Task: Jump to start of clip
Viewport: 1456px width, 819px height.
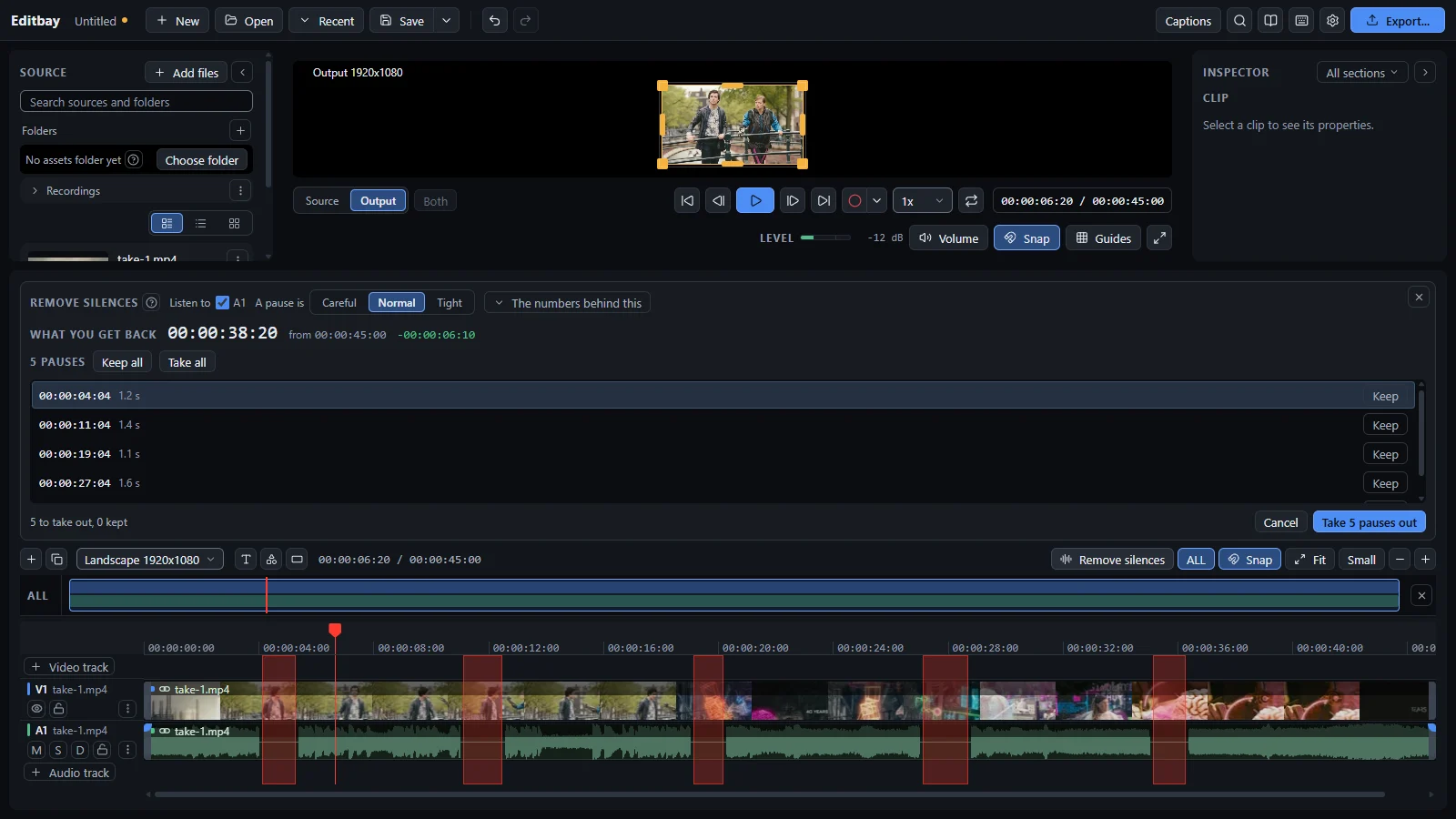Action: (x=687, y=201)
